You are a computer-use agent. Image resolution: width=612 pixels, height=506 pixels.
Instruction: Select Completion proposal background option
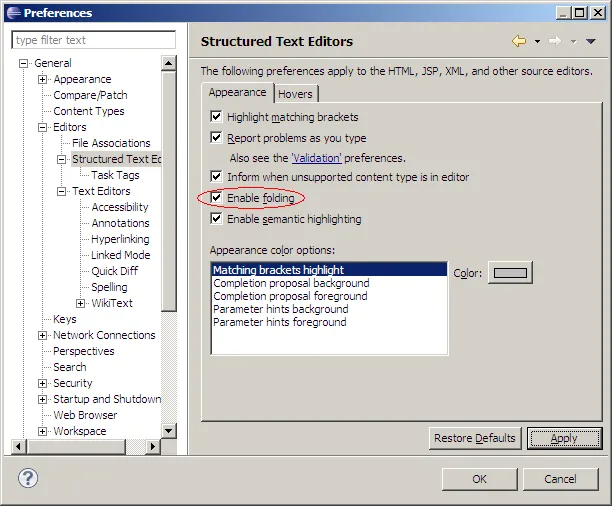(x=329, y=283)
